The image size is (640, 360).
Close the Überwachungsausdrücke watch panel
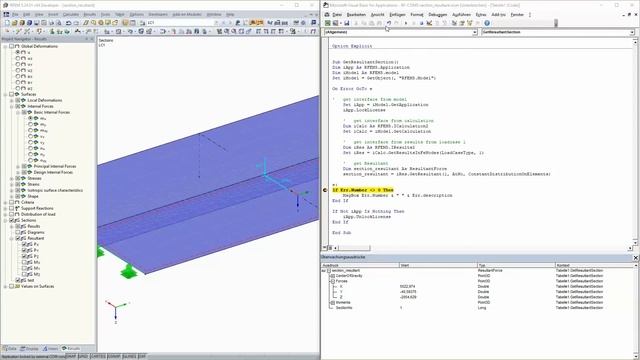636,258
